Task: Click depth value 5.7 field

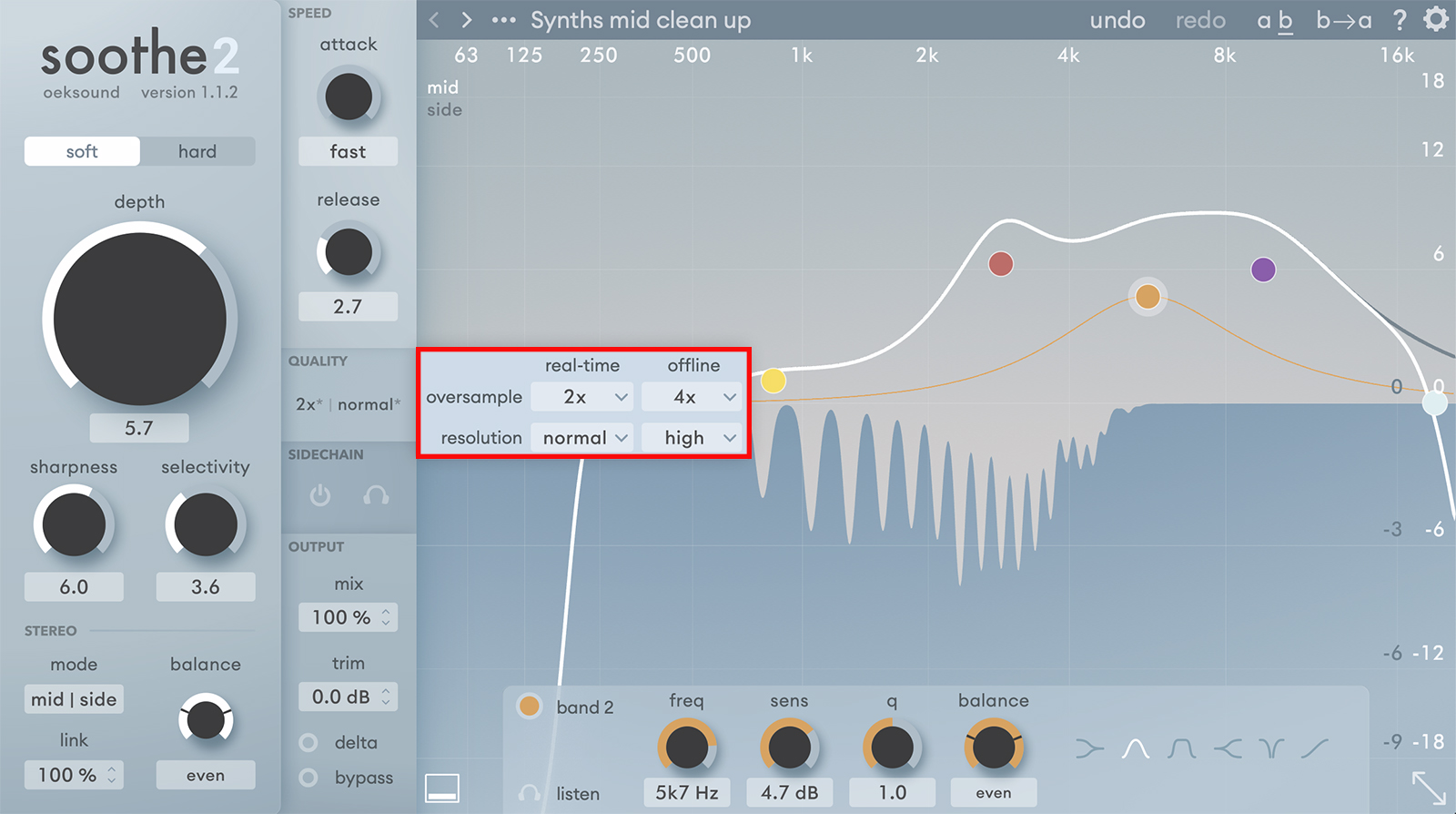Action: (139, 428)
